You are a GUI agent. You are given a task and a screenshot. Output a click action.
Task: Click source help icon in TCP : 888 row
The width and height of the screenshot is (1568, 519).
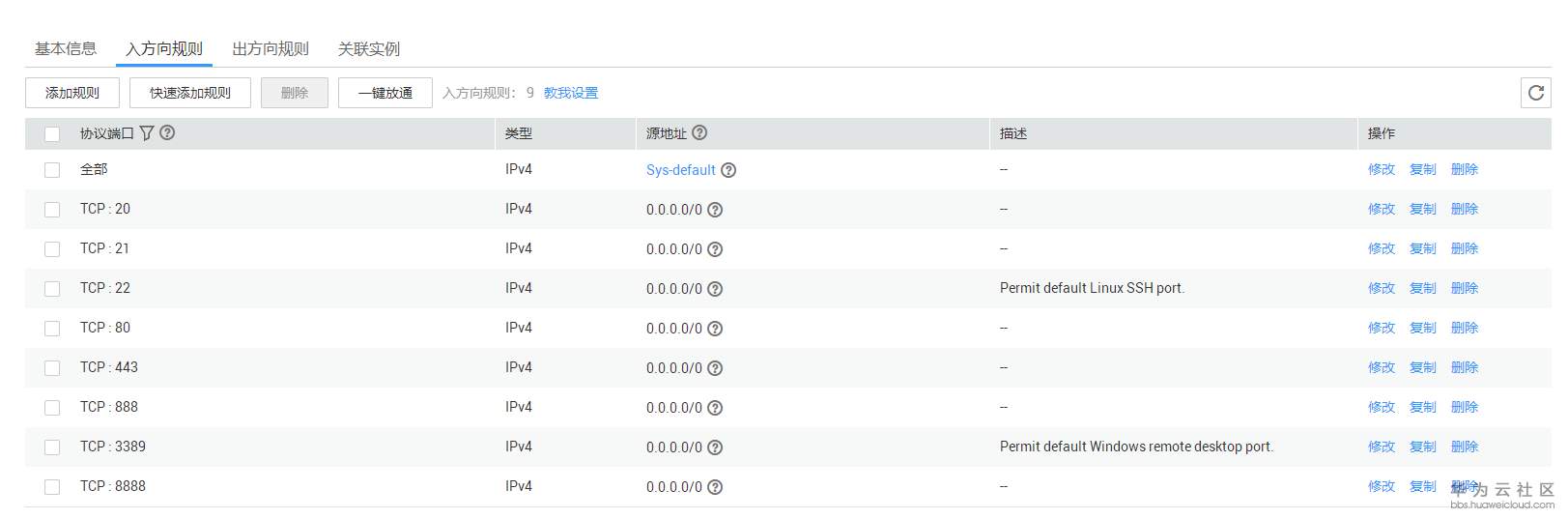coord(715,408)
